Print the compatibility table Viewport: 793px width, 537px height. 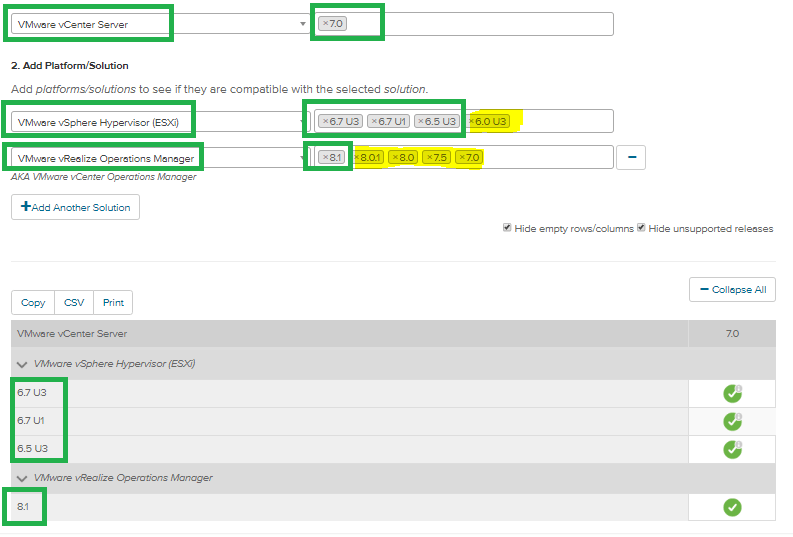click(x=113, y=302)
